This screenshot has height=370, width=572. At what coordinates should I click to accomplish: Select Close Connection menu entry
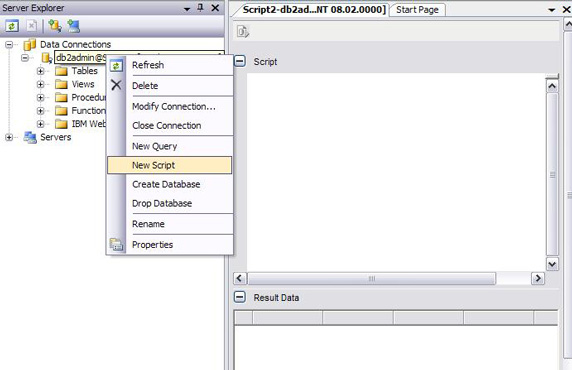coord(170,126)
